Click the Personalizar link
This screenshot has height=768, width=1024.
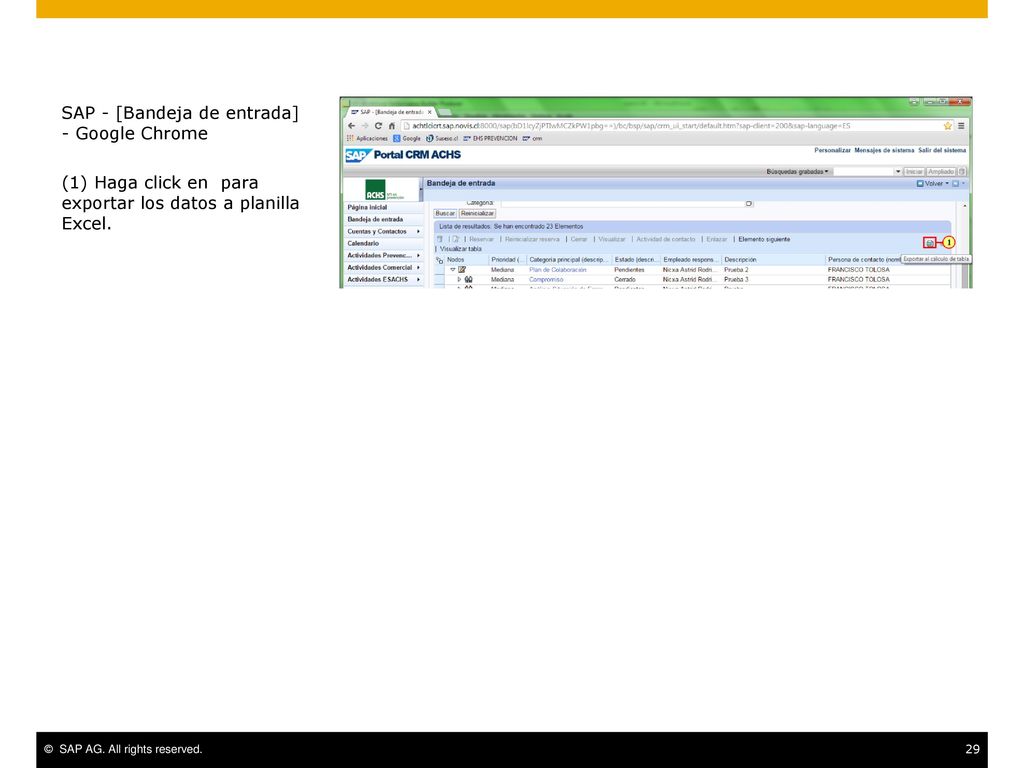[x=832, y=150]
